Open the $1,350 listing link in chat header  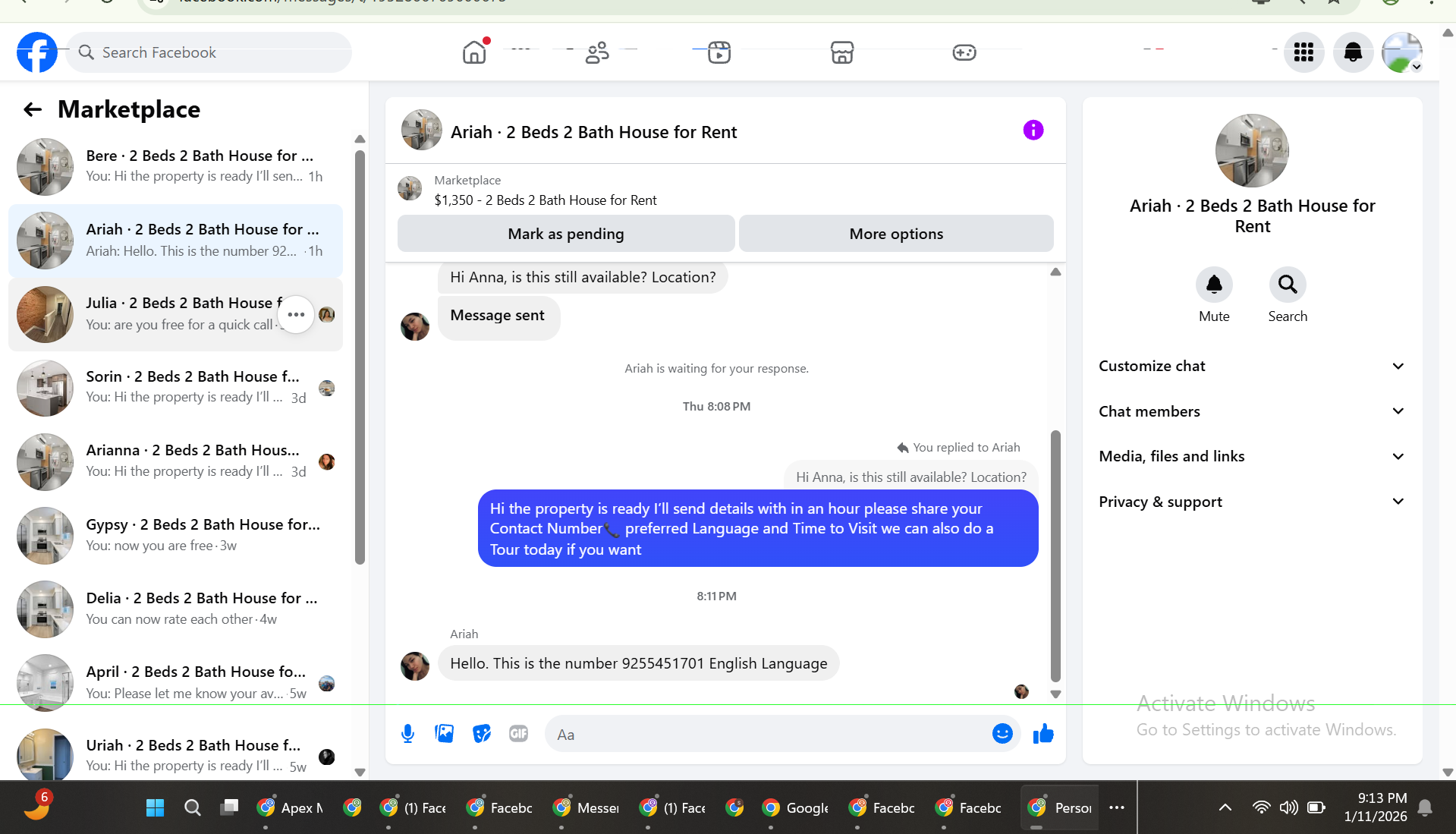click(x=546, y=200)
